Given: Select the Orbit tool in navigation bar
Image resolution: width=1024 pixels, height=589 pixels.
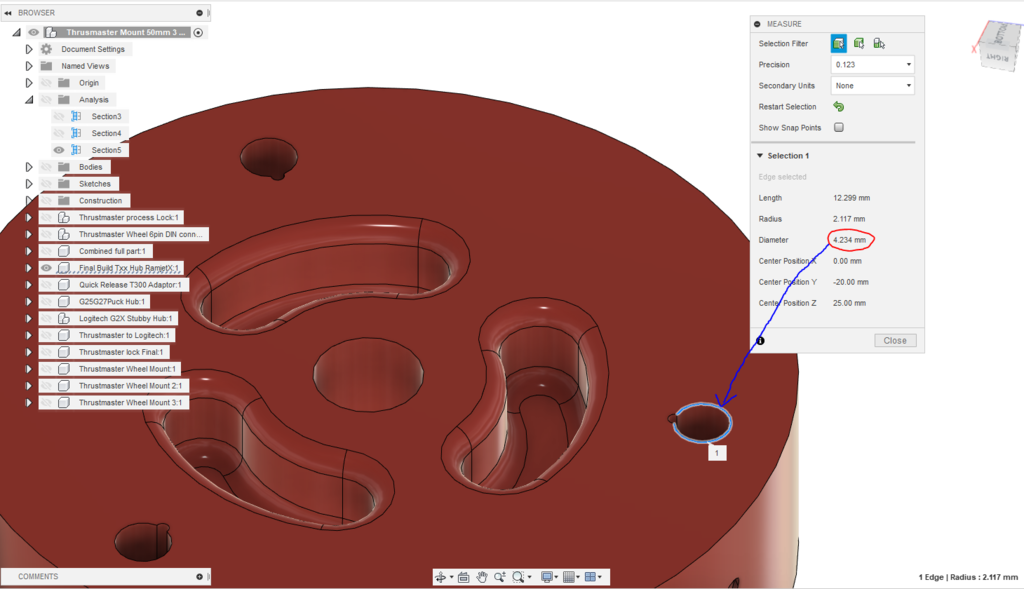Looking at the screenshot, I should pyautogui.click(x=440, y=577).
